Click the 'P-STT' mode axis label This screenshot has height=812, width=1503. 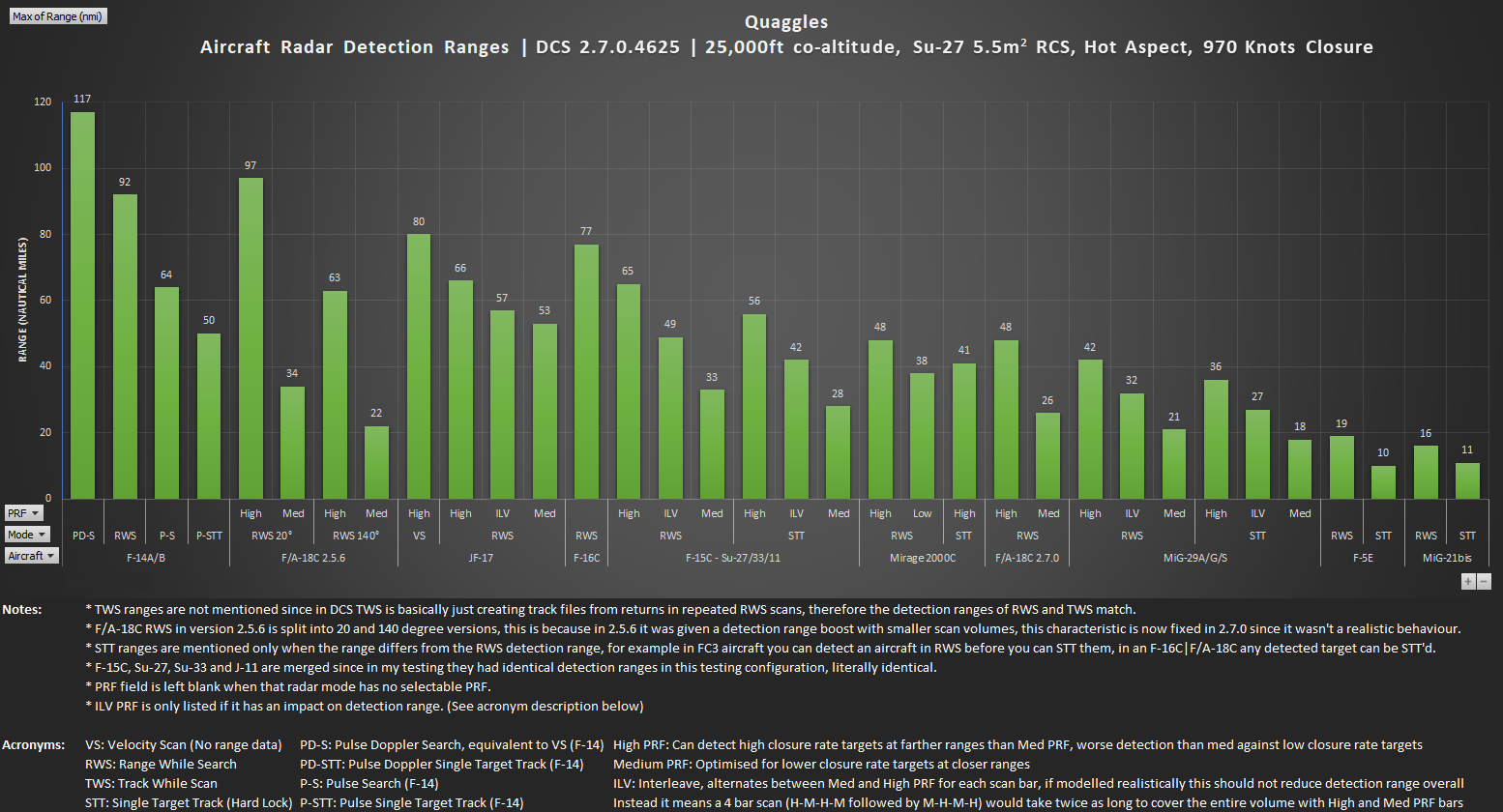coord(209,536)
